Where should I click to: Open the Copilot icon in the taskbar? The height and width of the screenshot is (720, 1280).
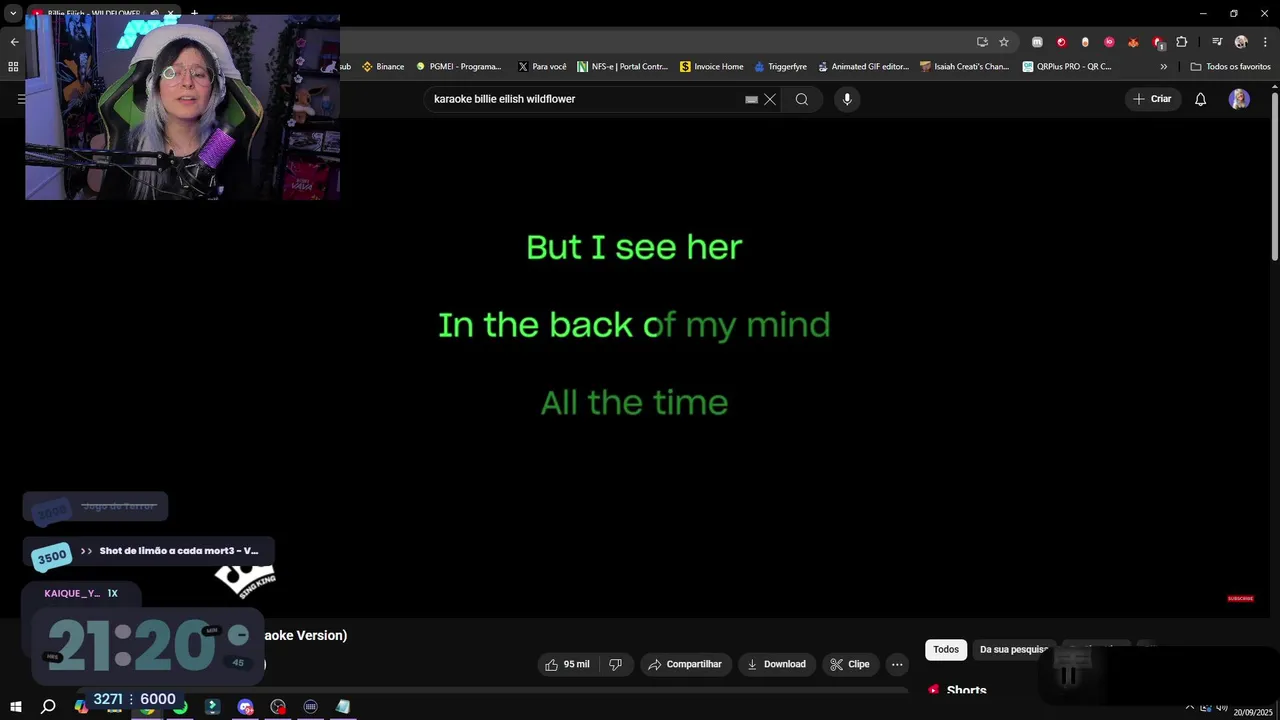[81, 707]
